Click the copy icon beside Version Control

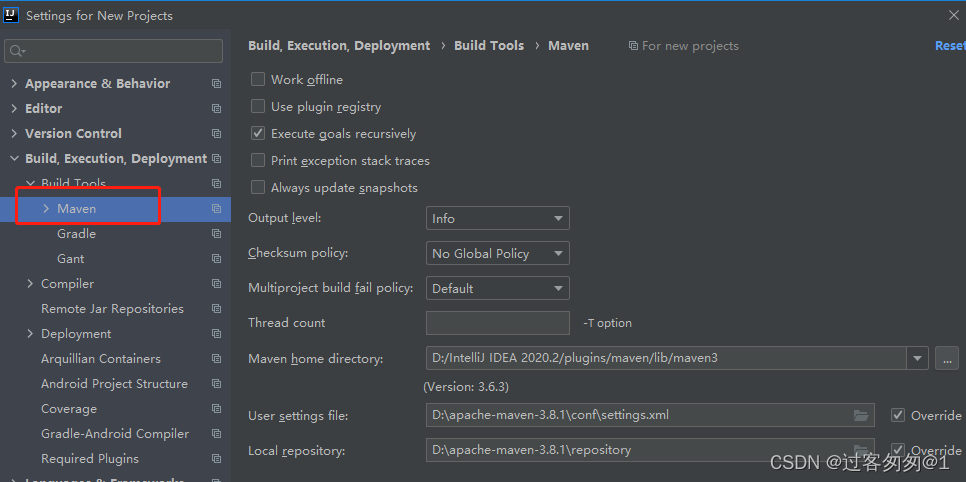(x=216, y=134)
